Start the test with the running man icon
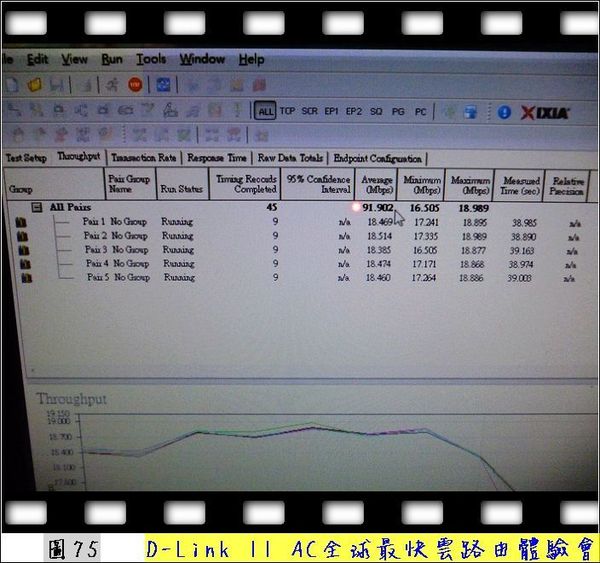Image resolution: width=600 pixels, height=563 pixels. pos(112,85)
